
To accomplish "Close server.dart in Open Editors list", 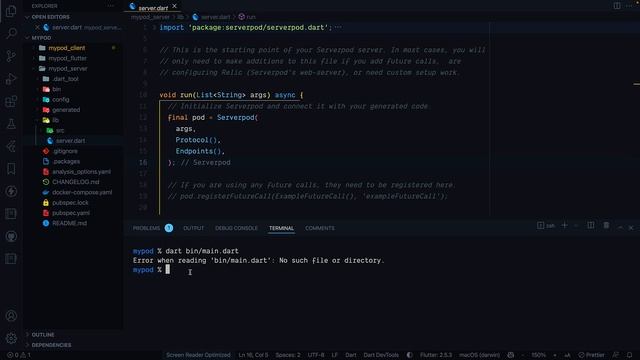I will [x=38, y=27].
